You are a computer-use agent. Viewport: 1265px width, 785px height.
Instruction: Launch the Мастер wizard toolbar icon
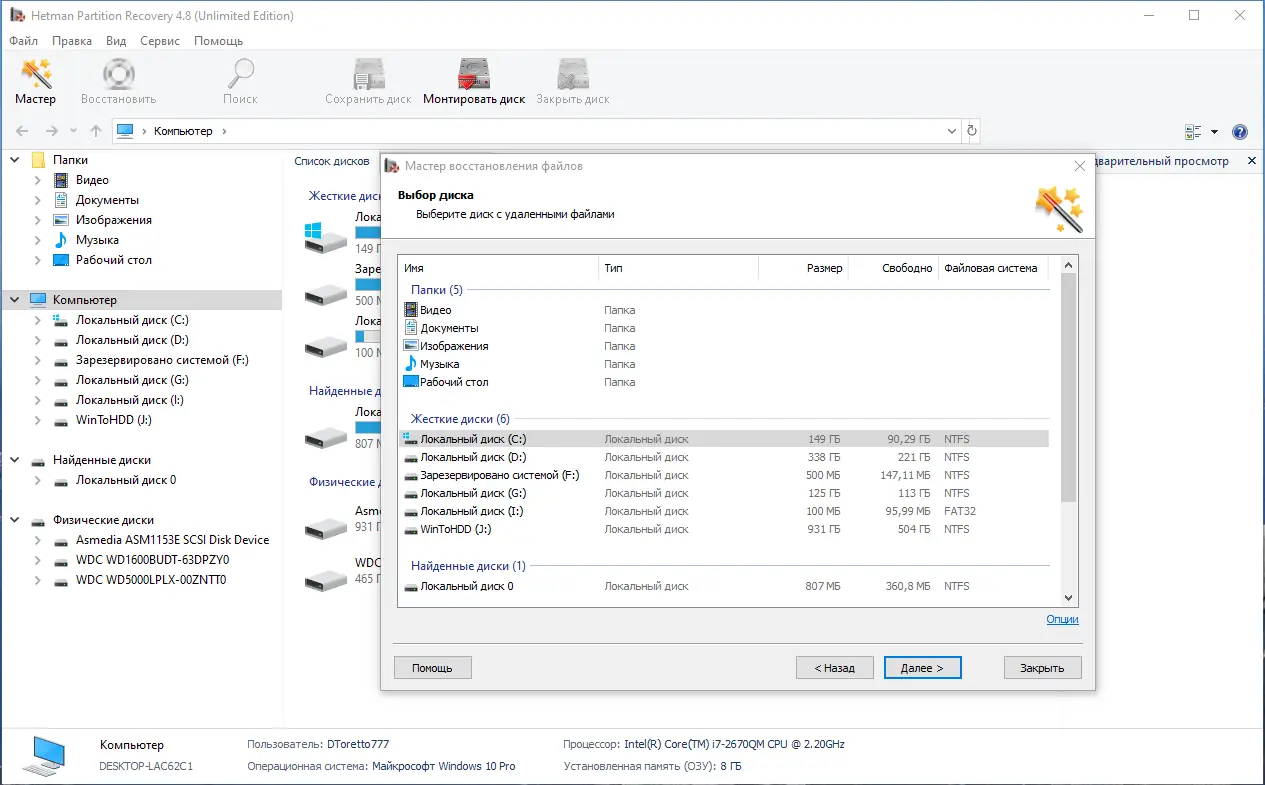[36, 75]
